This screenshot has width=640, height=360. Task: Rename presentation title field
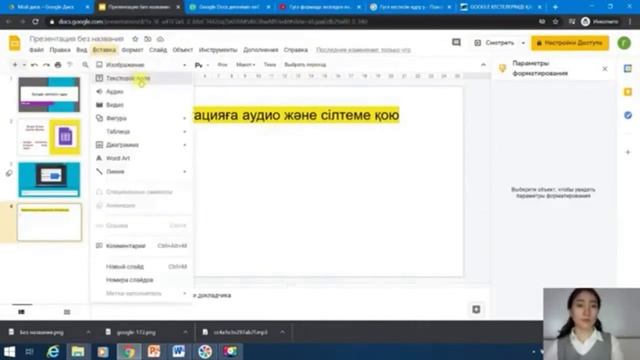point(77,39)
